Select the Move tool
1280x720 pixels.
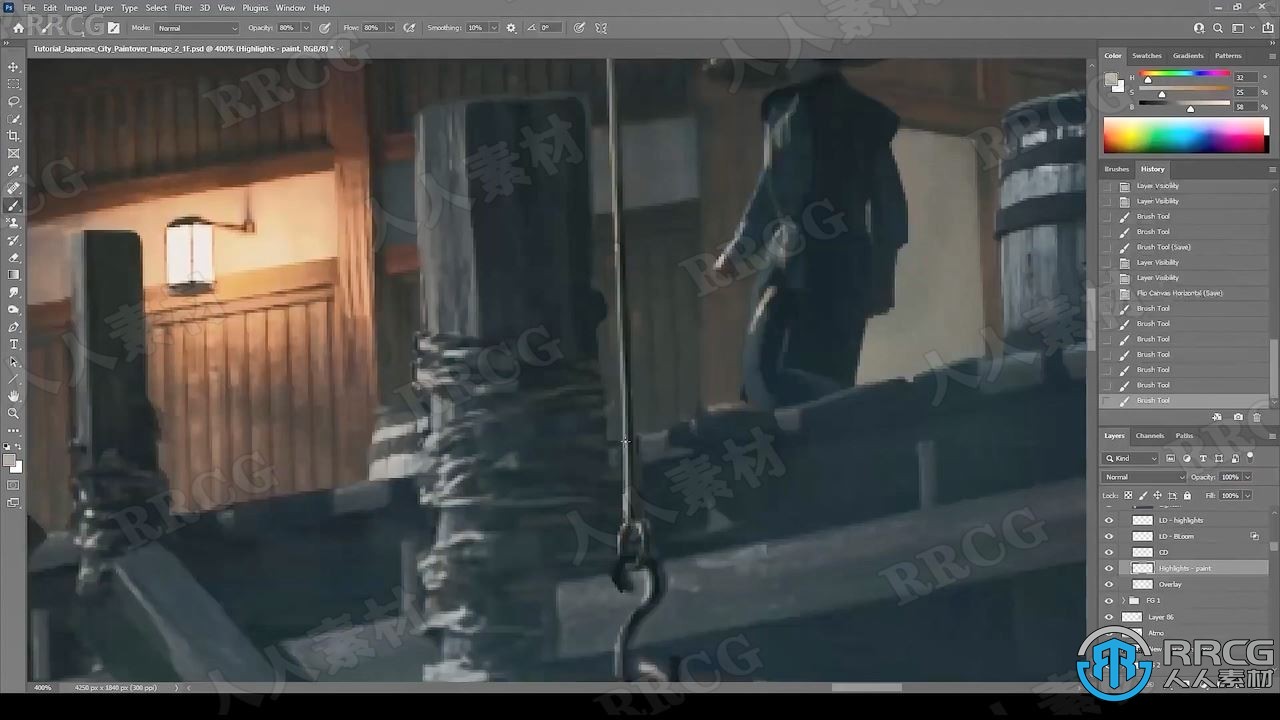click(x=13, y=67)
